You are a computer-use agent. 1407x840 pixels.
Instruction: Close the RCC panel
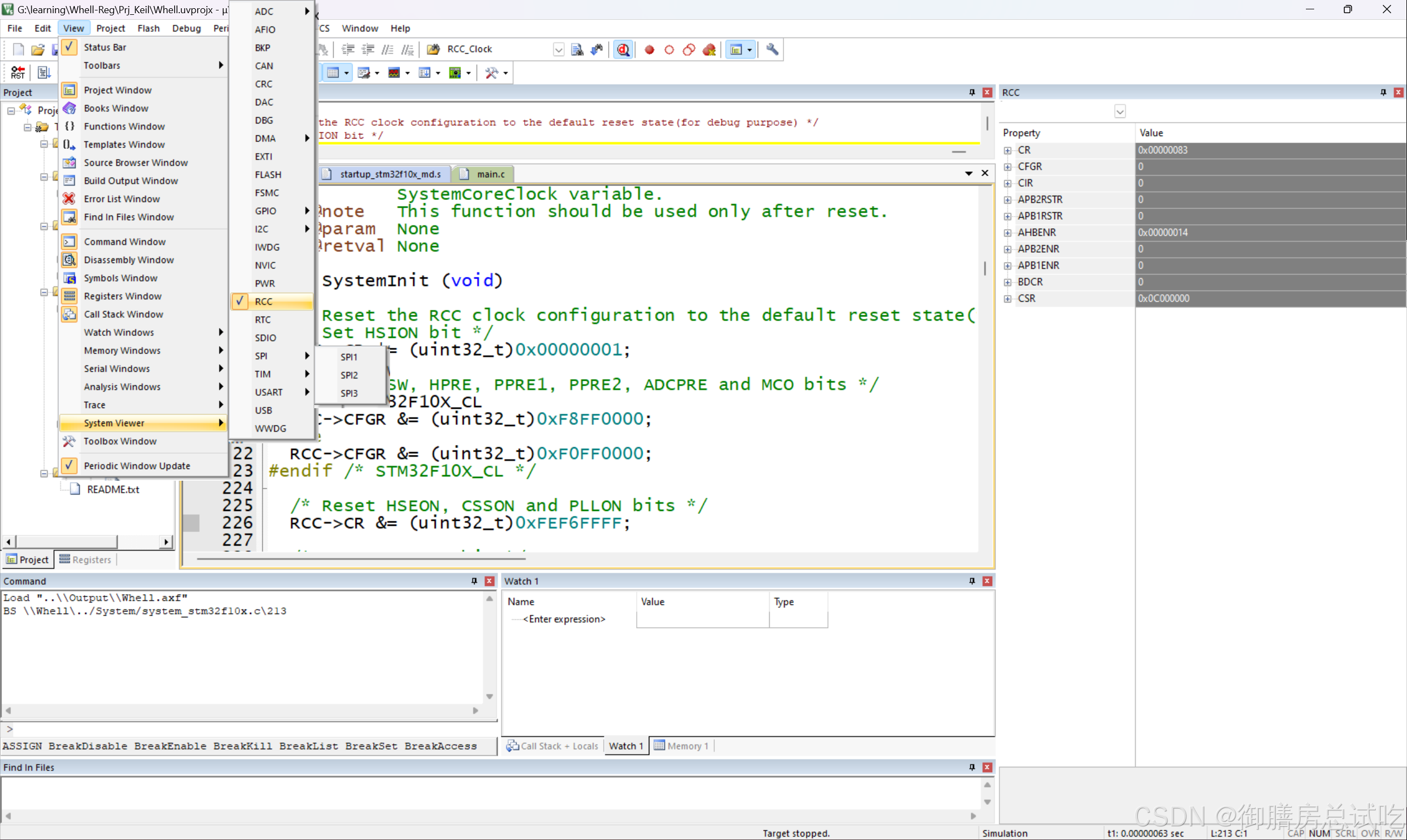(x=1398, y=92)
